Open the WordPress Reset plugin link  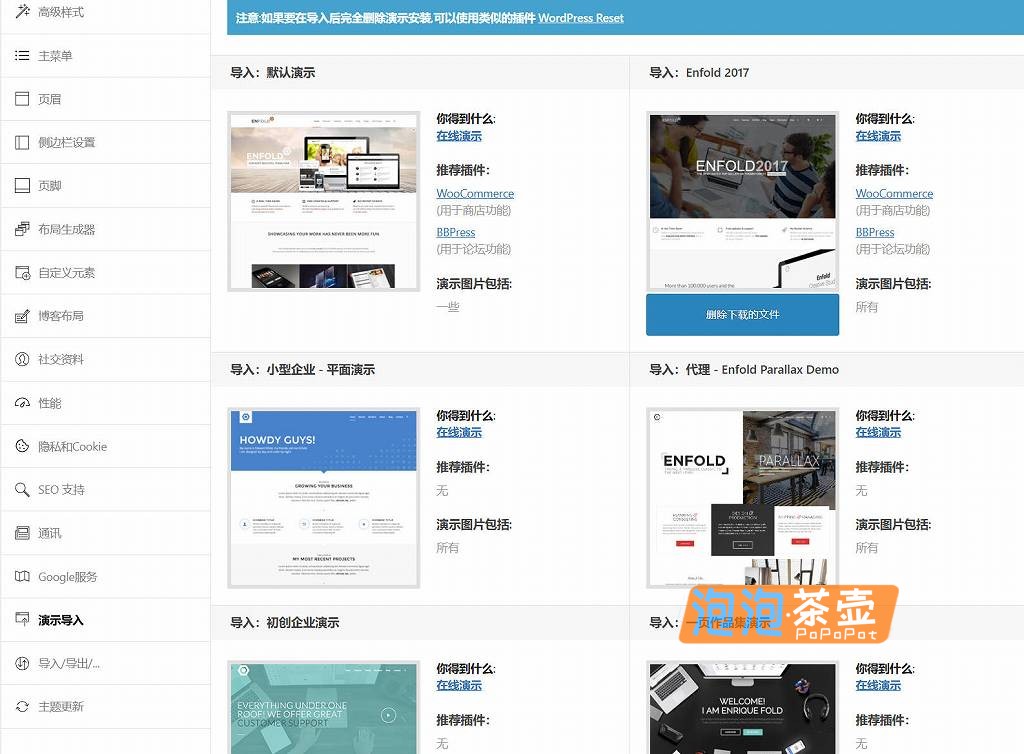pos(581,17)
